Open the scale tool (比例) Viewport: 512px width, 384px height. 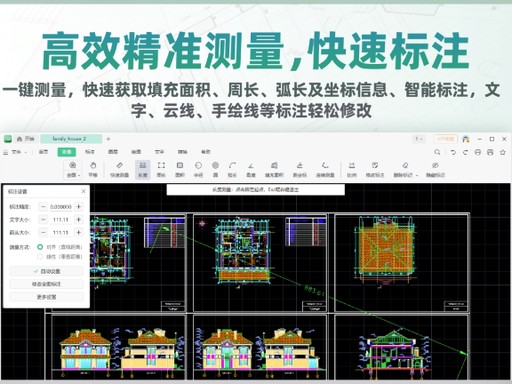352,169
